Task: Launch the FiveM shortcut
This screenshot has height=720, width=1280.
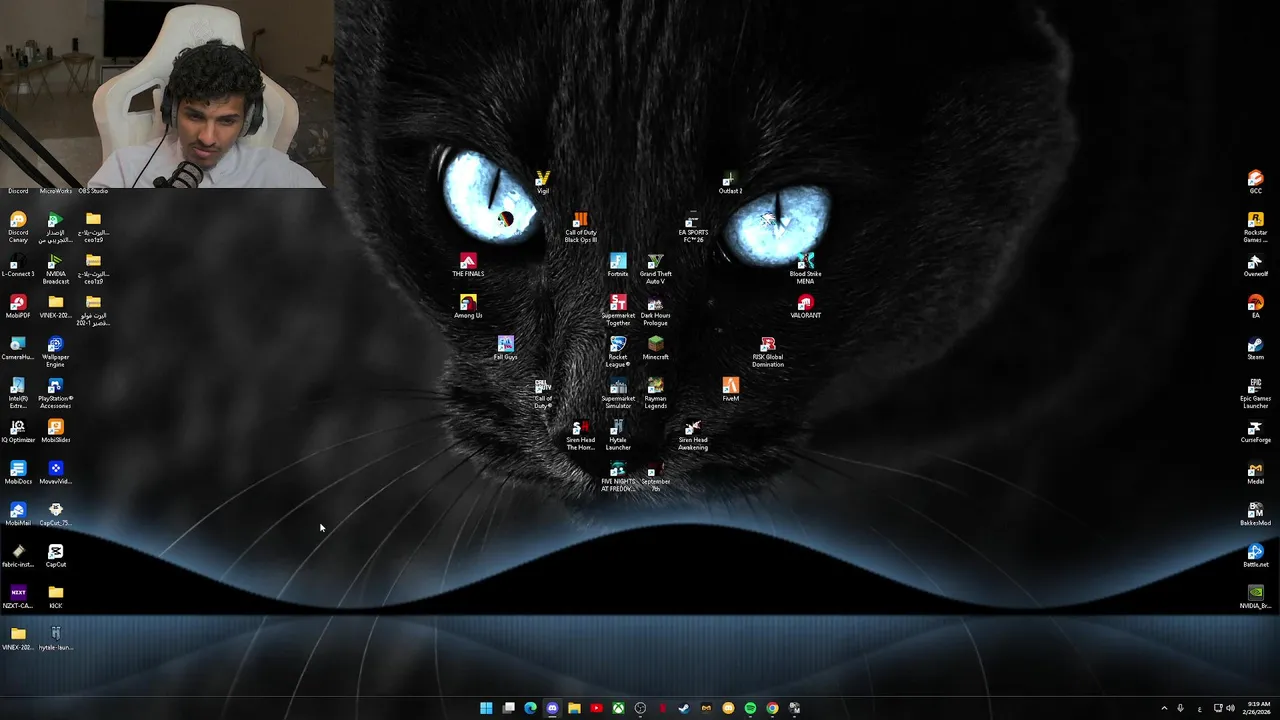Action: [731, 390]
